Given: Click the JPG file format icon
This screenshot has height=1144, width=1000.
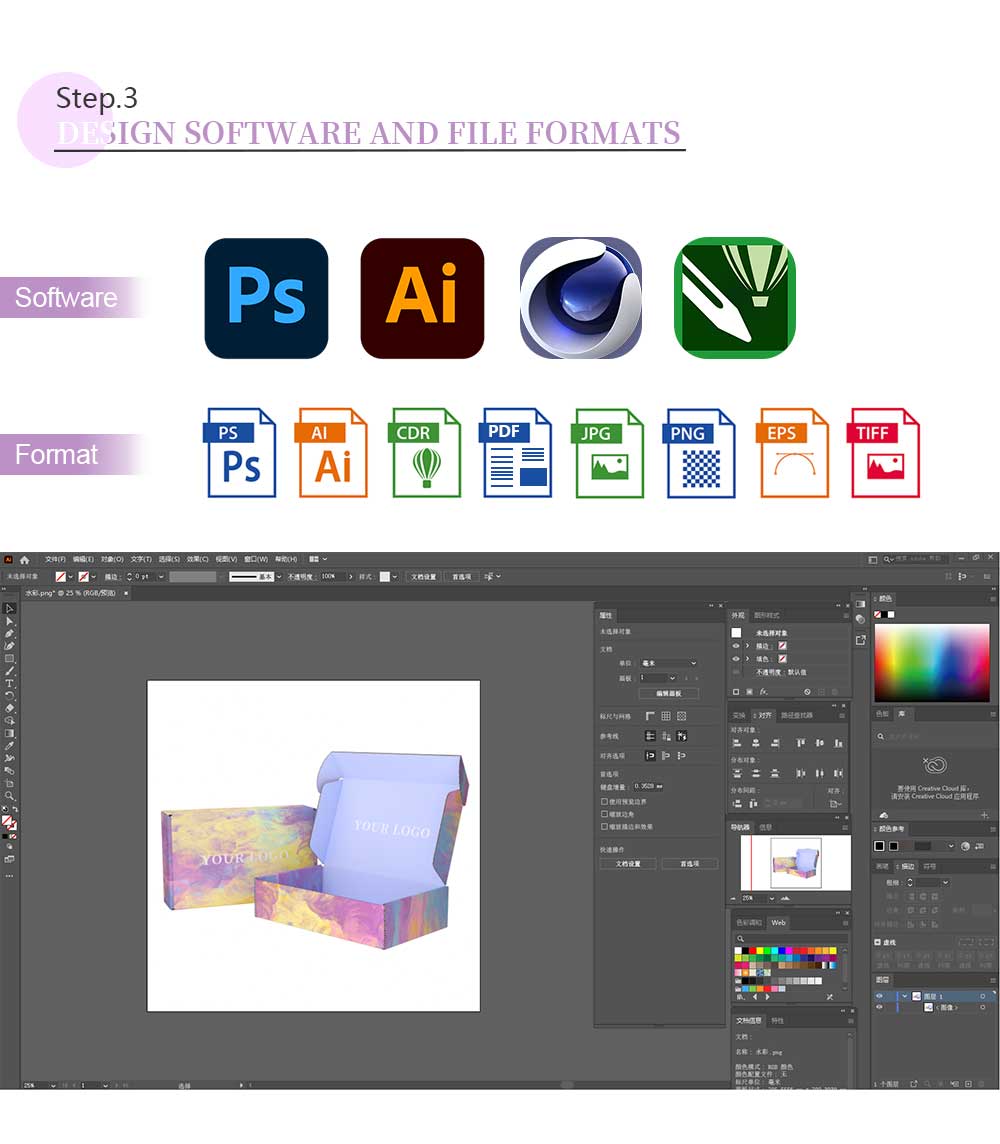Looking at the screenshot, I should point(610,453).
